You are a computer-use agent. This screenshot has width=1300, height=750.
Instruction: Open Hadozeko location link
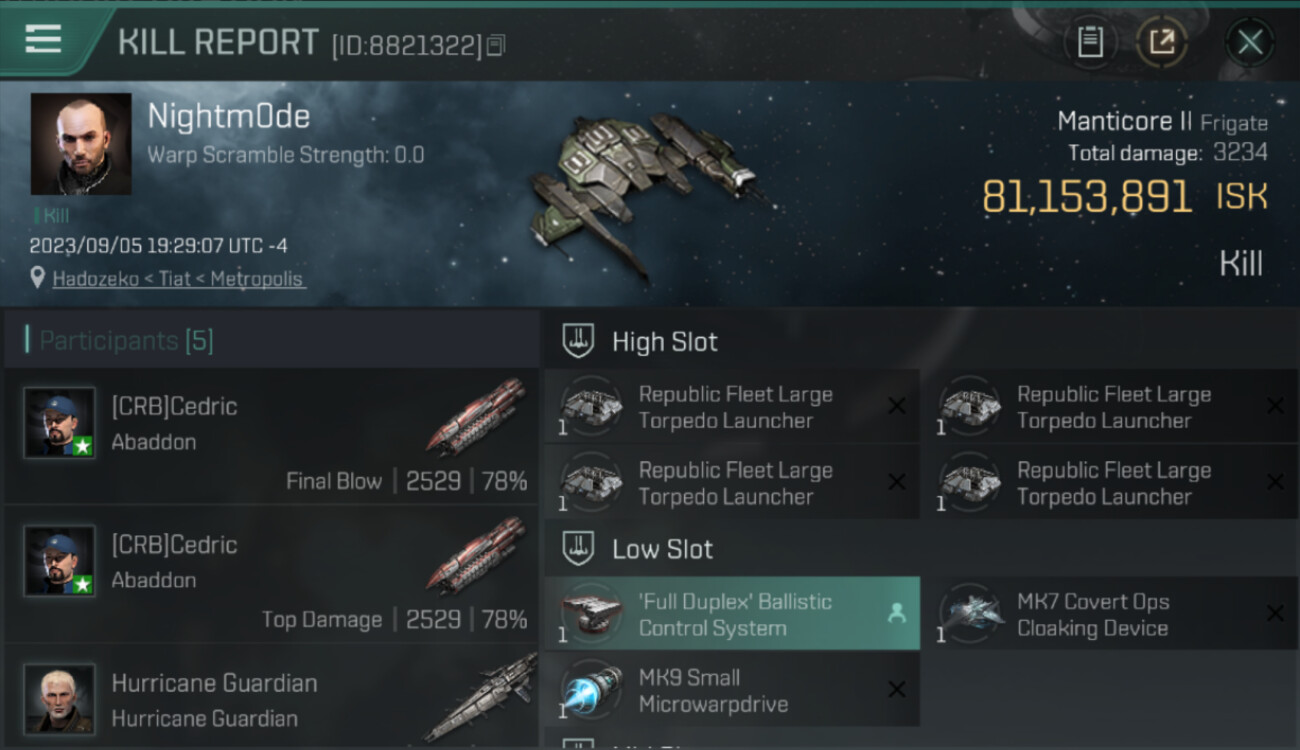[178, 279]
